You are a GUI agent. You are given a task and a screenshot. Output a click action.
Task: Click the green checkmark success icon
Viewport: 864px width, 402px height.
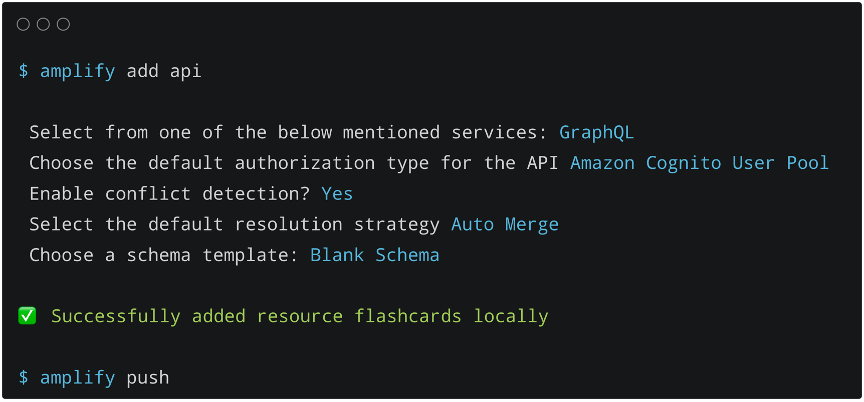[28, 316]
